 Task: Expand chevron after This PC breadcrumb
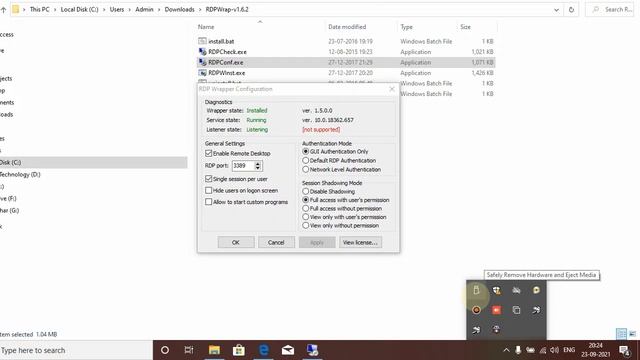click(x=55, y=9)
